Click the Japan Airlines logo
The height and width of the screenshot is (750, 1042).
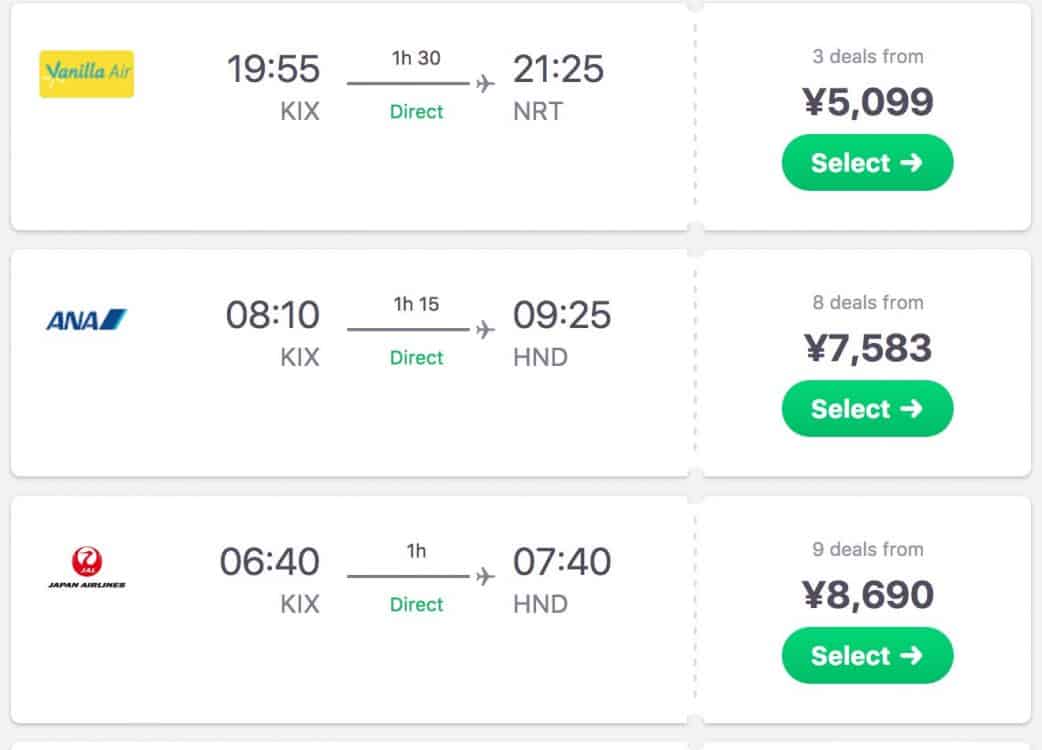click(x=86, y=567)
